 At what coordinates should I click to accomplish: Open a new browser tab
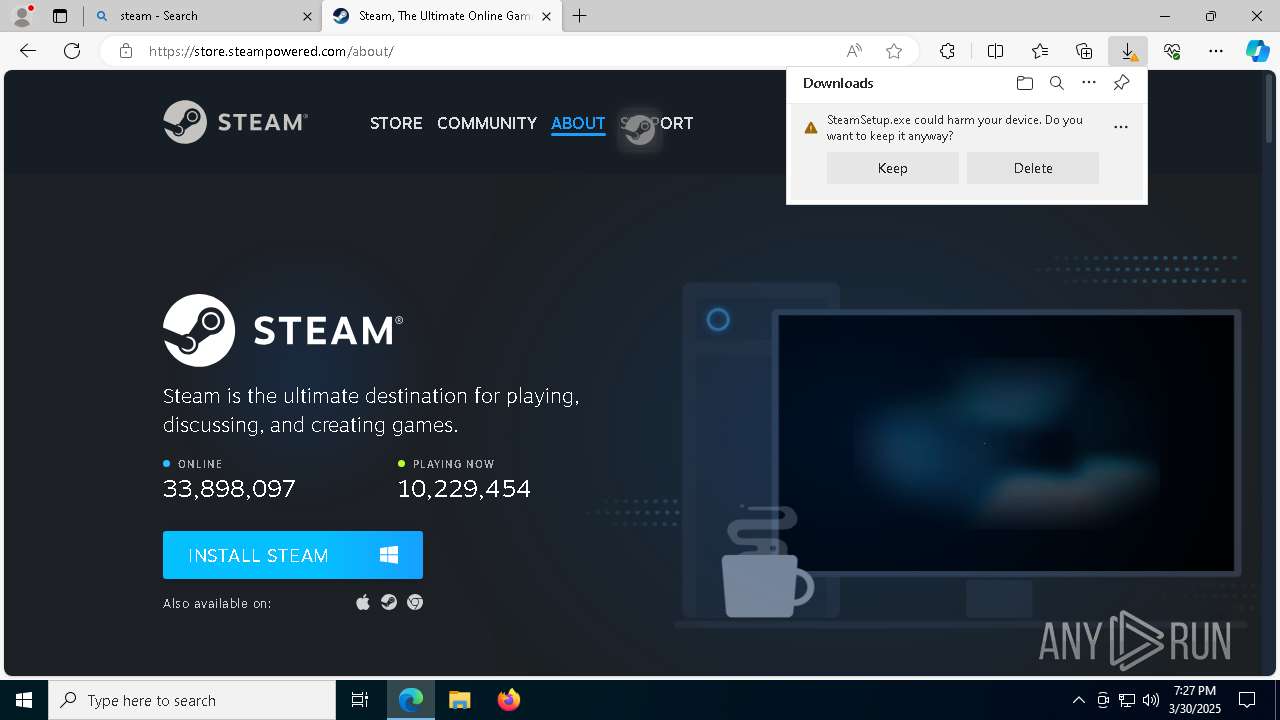coord(580,16)
